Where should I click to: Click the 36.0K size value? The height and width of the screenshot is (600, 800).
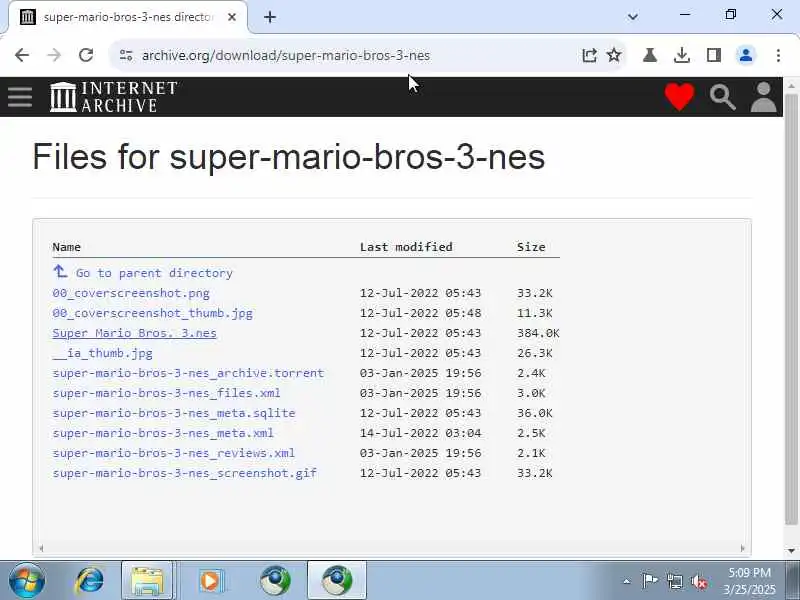point(535,413)
